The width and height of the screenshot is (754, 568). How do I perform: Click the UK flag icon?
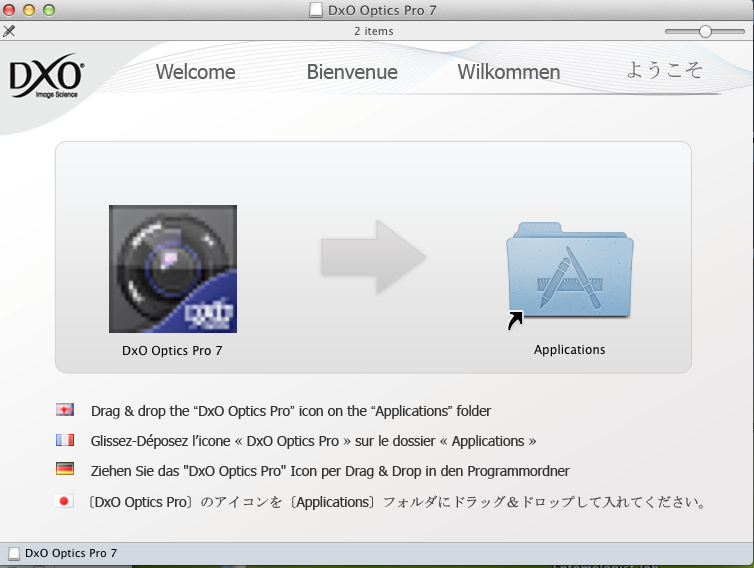(x=64, y=410)
